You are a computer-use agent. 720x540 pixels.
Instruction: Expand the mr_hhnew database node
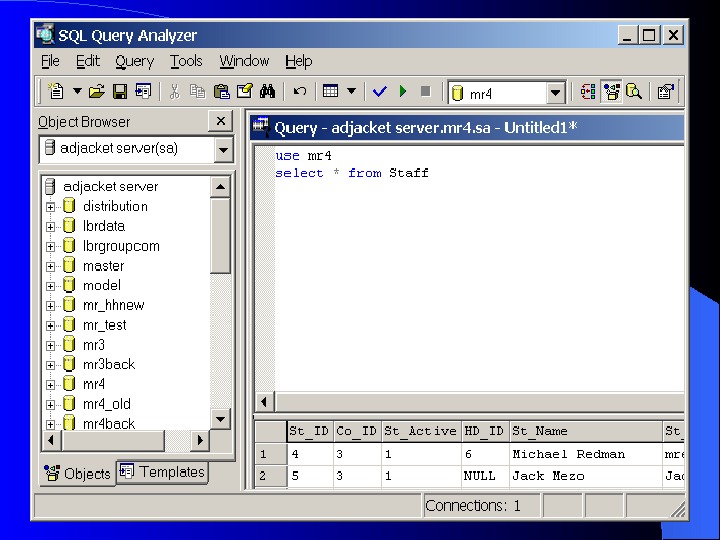[x=51, y=306]
